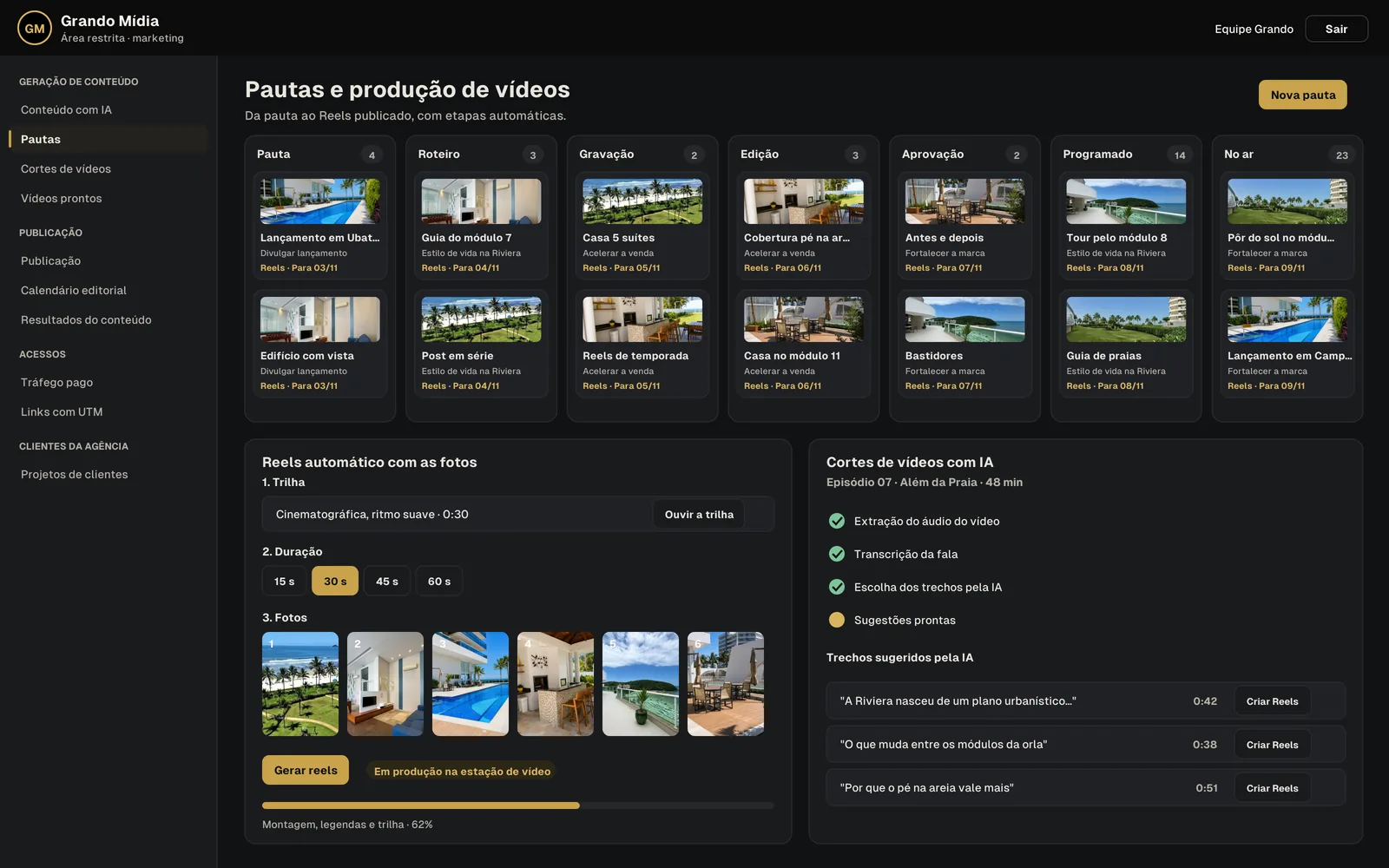
Task: Open the Tour pelo módulo 8 card
Action: (1126, 226)
